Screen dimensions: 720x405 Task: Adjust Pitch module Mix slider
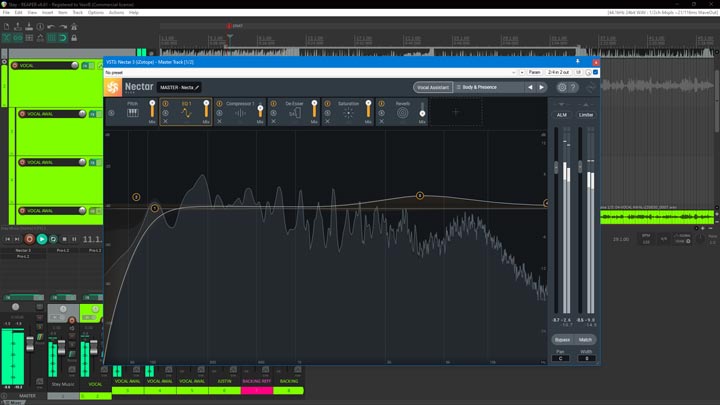(x=152, y=110)
